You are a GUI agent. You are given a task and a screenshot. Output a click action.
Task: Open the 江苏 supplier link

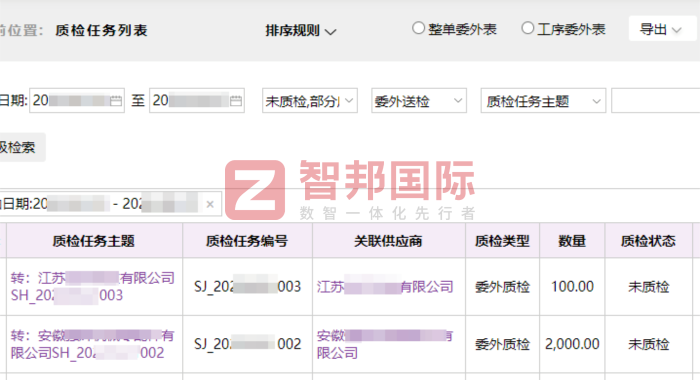point(385,287)
